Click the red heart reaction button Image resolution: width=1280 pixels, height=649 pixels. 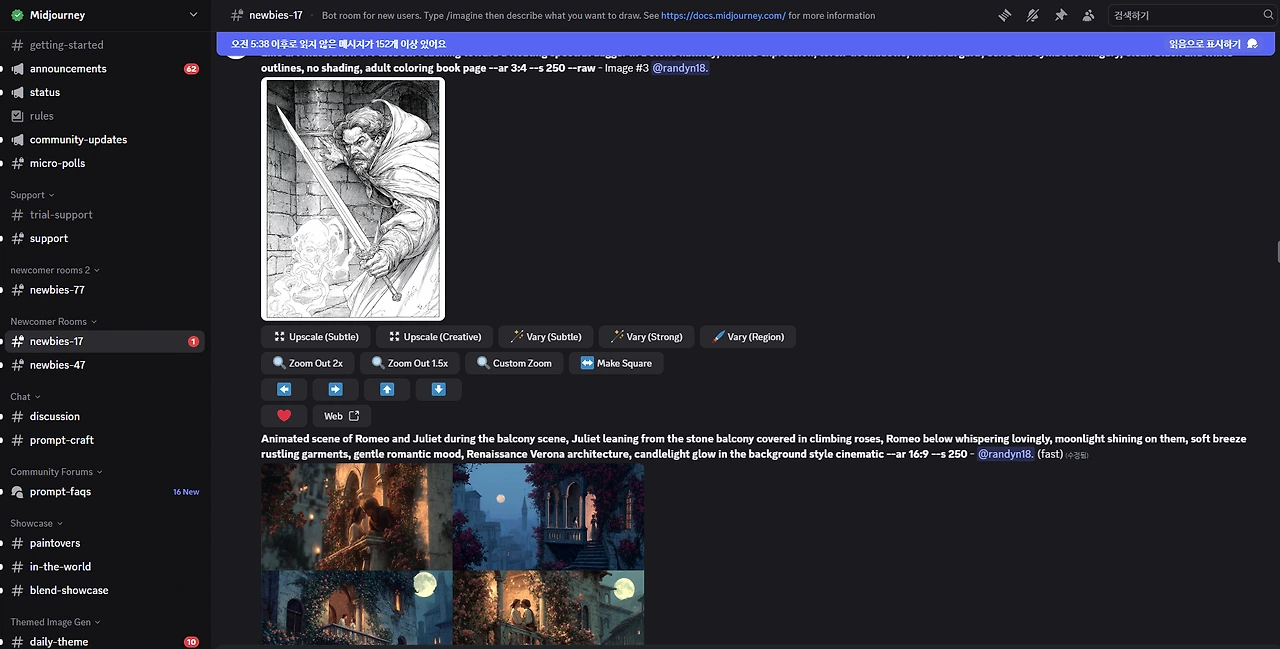tap(284, 415)
